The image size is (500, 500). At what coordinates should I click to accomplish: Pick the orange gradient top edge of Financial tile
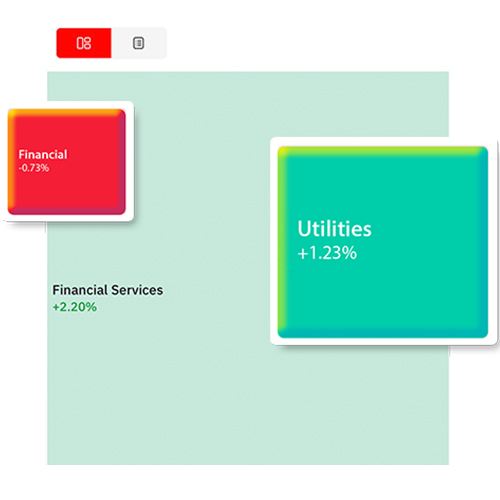pos(67,112)
